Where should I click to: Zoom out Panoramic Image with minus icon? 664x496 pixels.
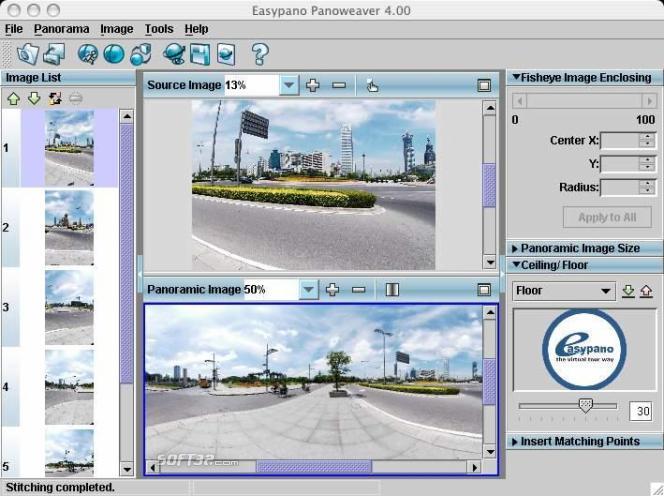[359, 290]
